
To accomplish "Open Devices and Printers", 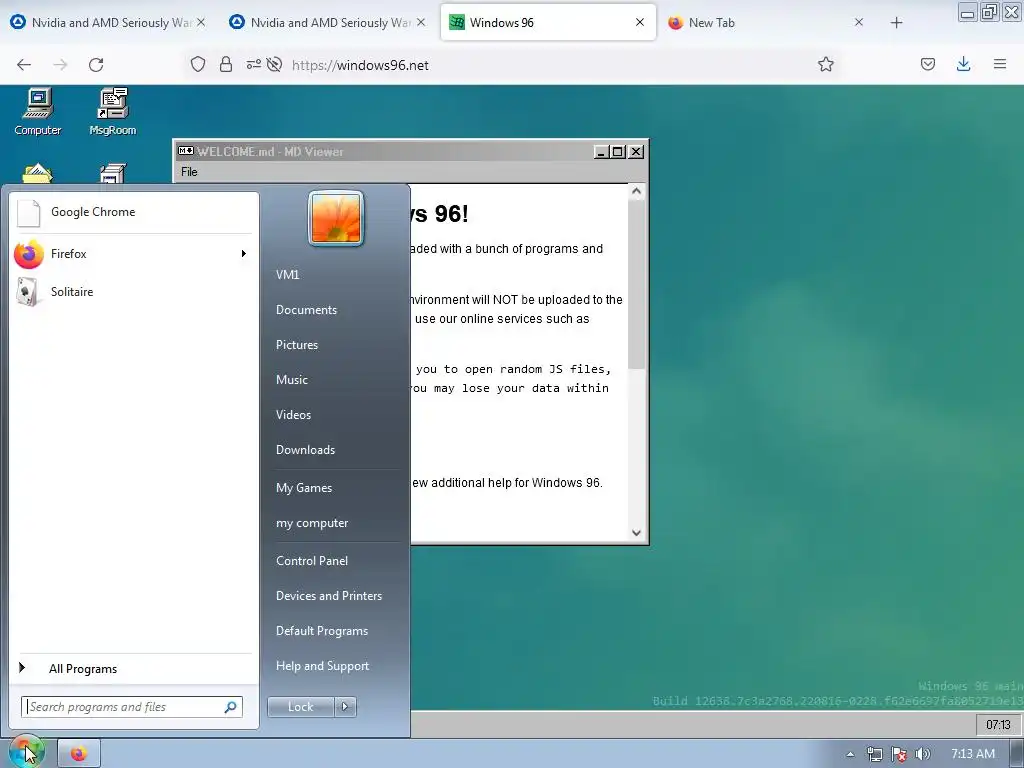I will 328,596.
